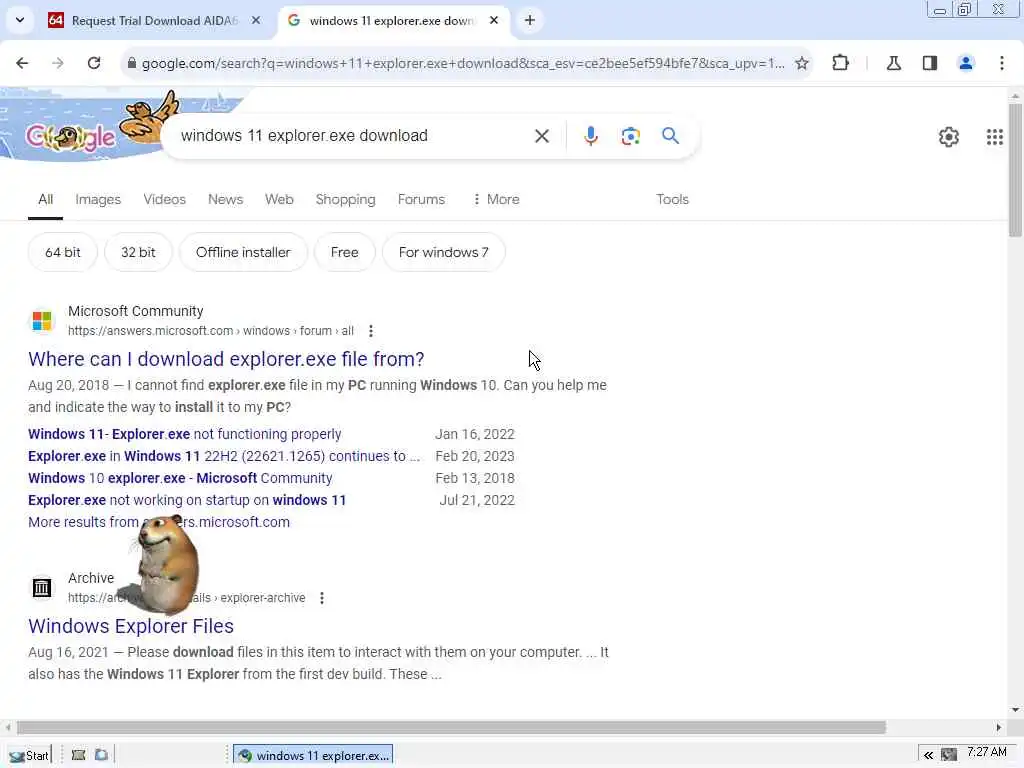The width and height of the screenshot is (1024, 768).
Task: Open a new tab with plus button
Action: [x=530, y=20]
